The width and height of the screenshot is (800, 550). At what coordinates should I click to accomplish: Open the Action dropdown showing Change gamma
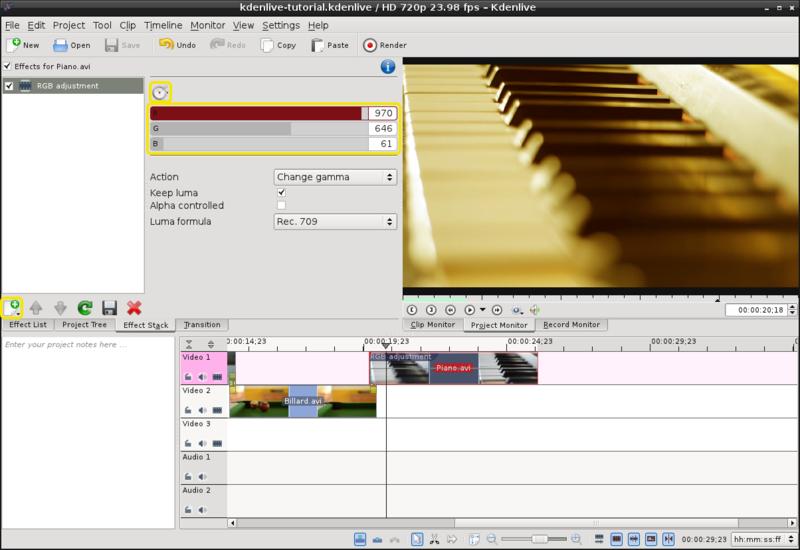(335, 177)
